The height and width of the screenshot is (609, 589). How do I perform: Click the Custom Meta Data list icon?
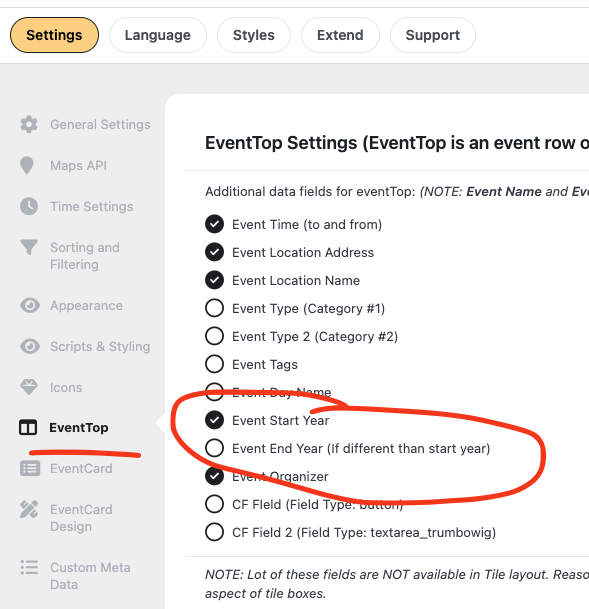(29, 567)
